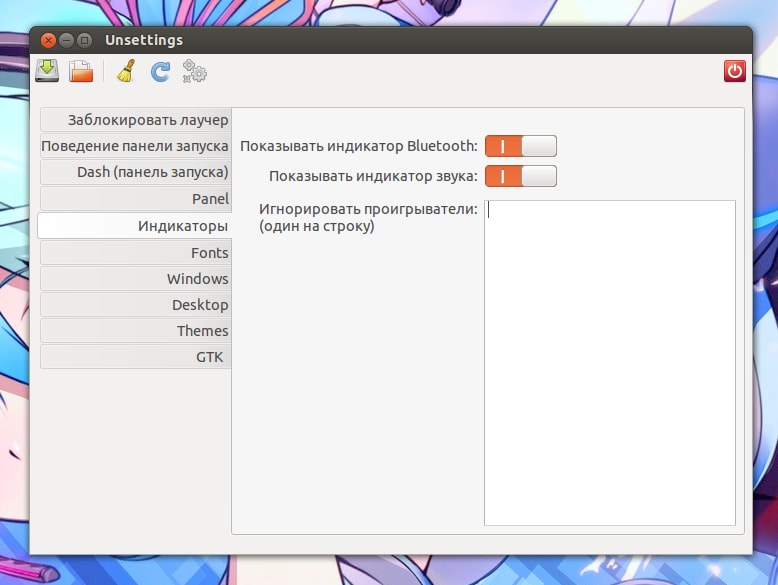Viewport: 778px width, 585px height.
Task: Close the Unsettings window
Action: pos(48,40)
